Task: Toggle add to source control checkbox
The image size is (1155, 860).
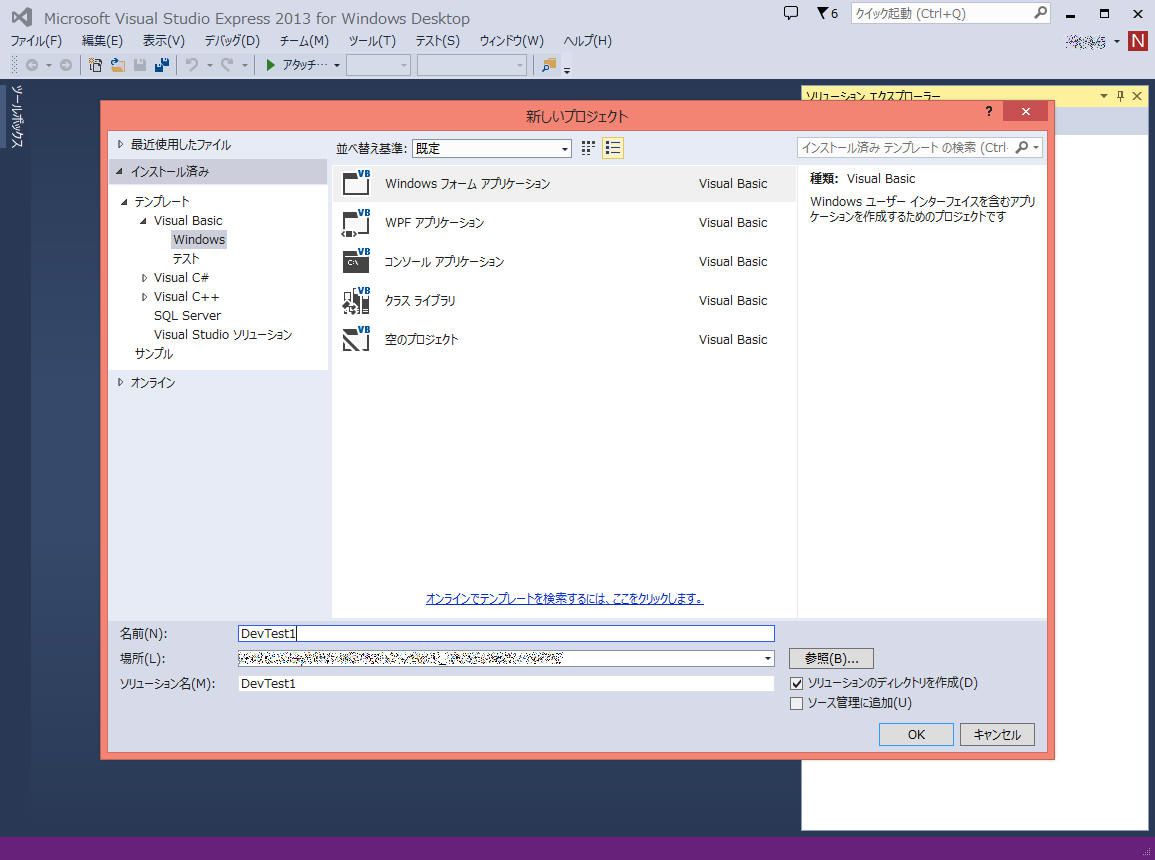Action: (796, 703)
